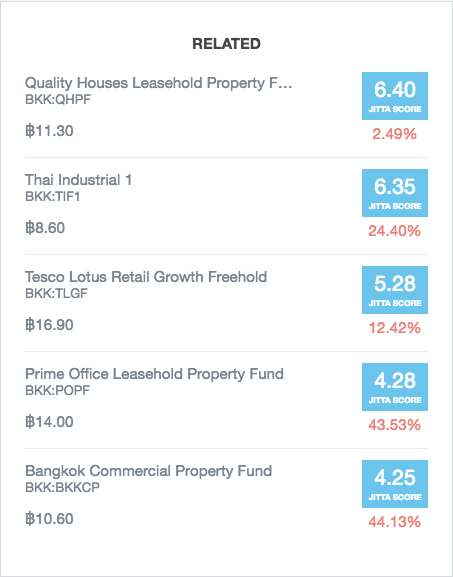Click the 5.28 Jitta Score badge
Screen dimensions: 453x577
click(395, 290)
